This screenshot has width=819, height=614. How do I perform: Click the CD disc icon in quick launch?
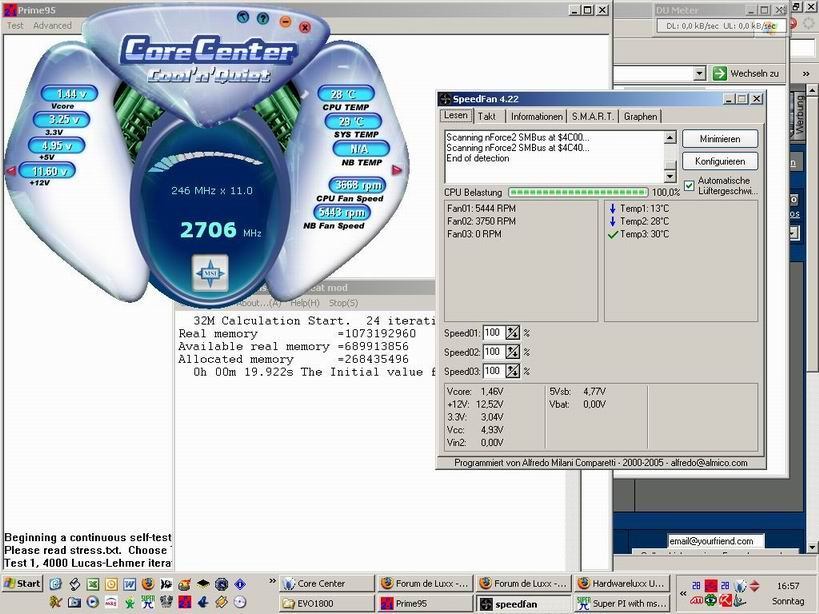pyautogui.click(x=240, y=603)
